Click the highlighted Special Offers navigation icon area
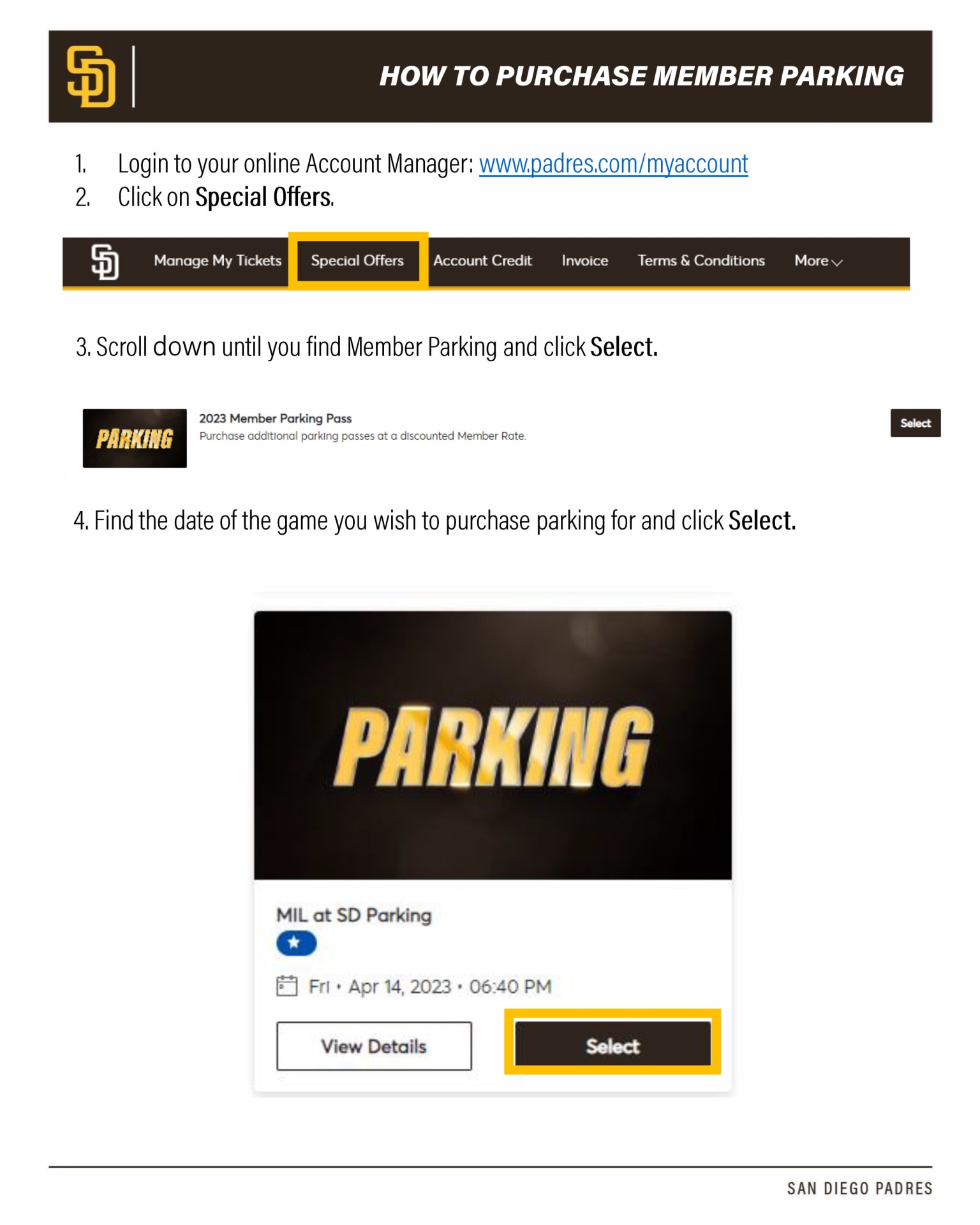 tap(357, 260)
